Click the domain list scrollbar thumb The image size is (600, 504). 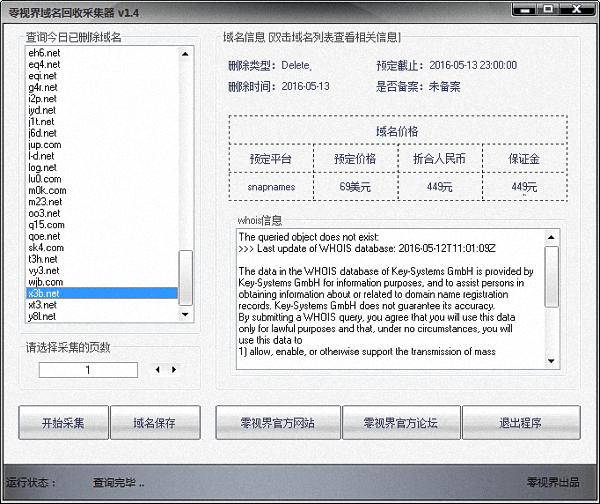[185, 275]
